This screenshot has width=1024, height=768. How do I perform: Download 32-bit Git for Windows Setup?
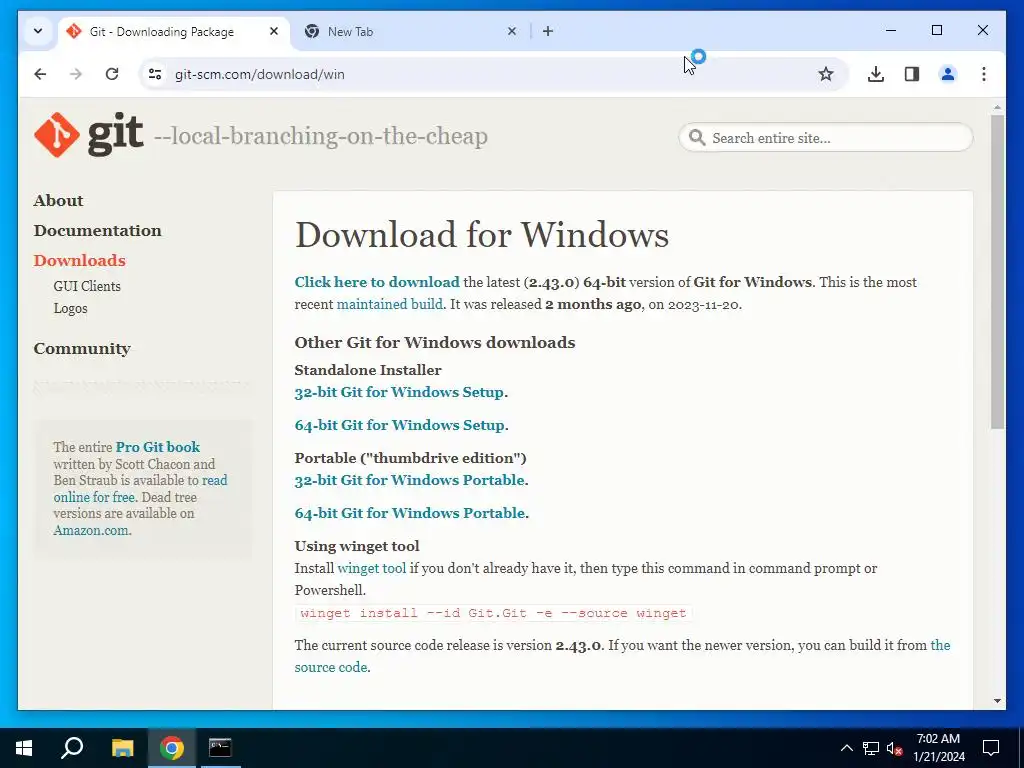point(399,392)
